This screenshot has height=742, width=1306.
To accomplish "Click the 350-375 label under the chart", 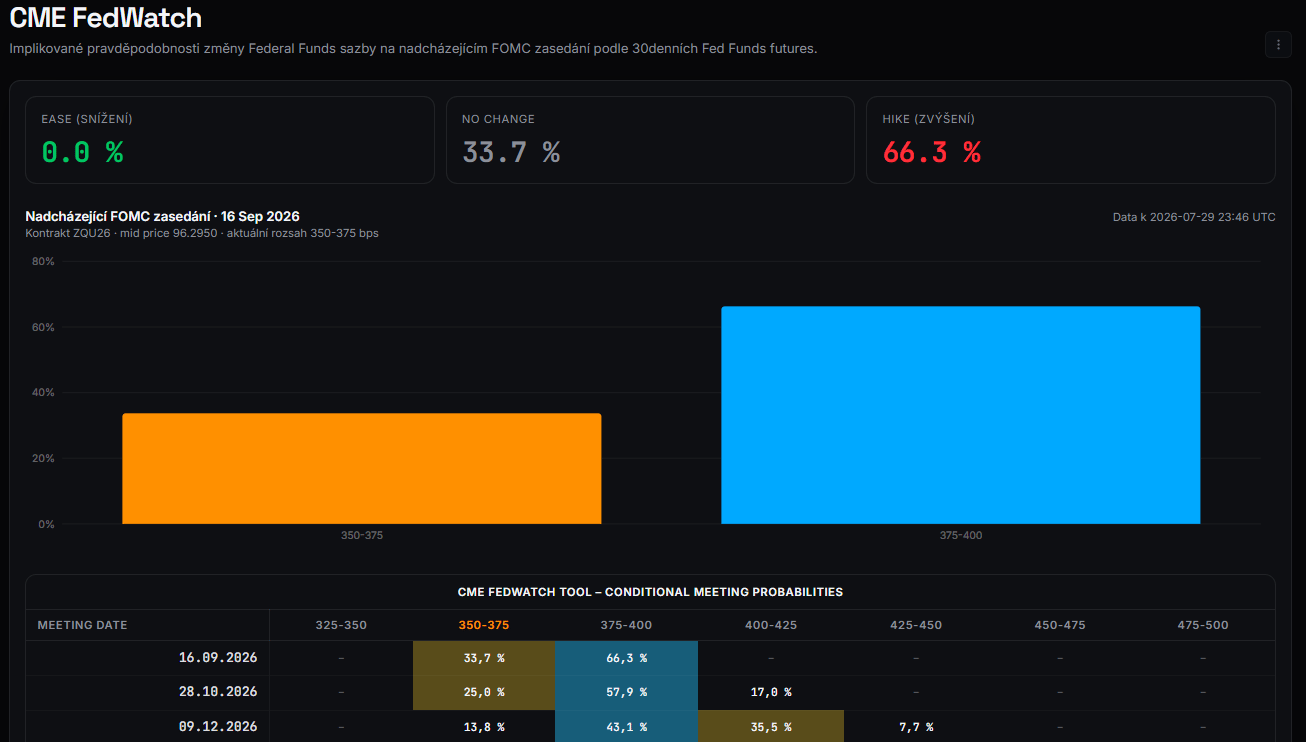I will (x=362, y=536).
